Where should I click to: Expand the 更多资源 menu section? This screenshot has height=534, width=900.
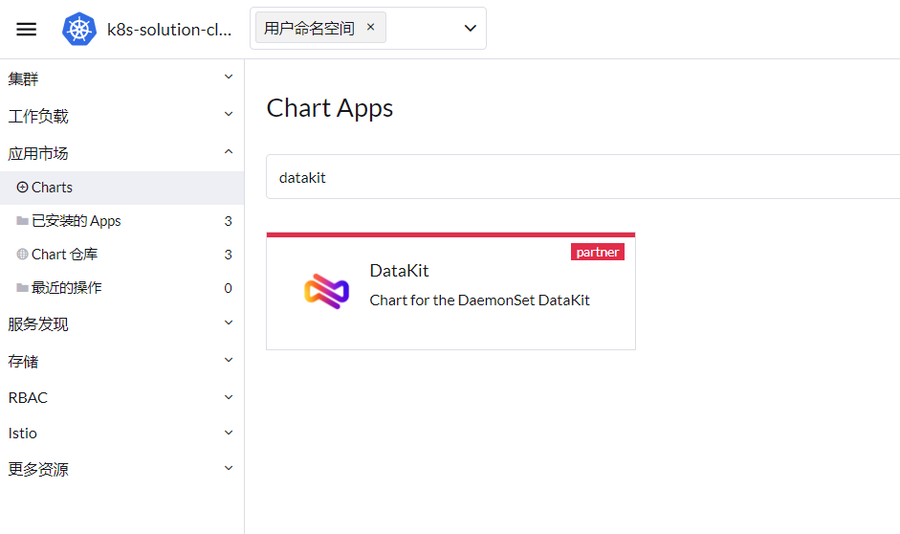click(122, 469)
